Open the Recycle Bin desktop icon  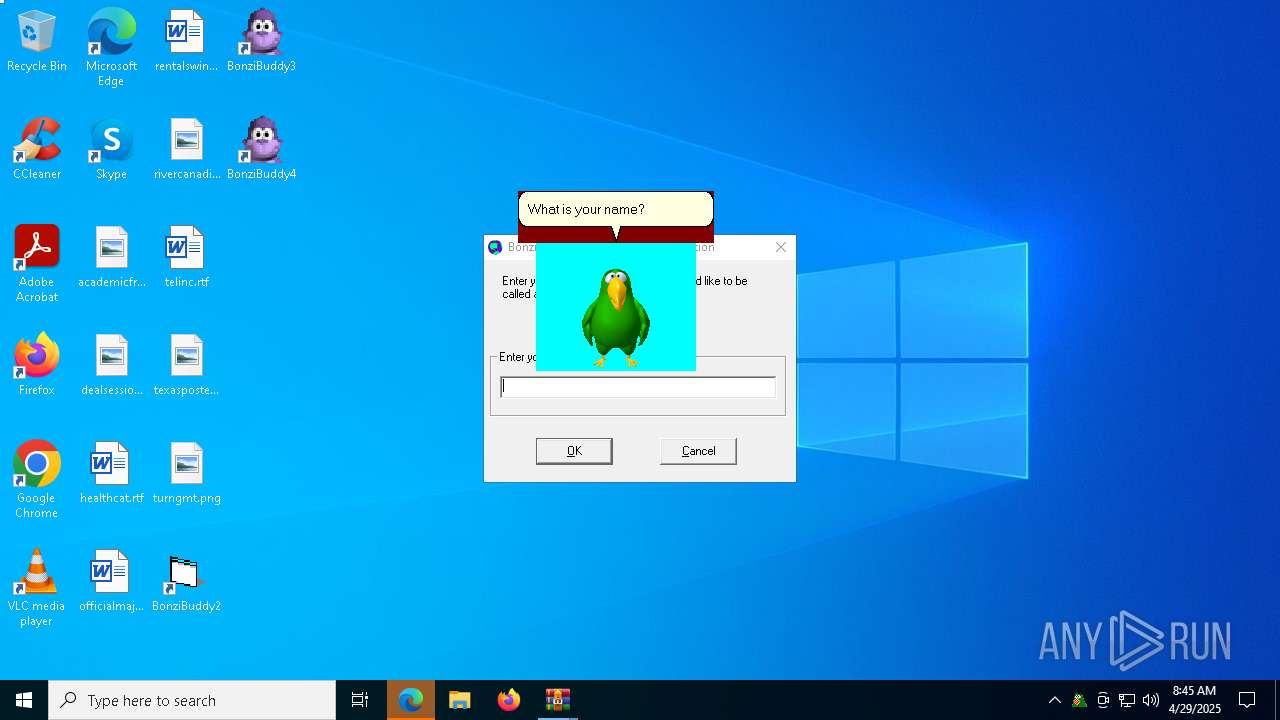[x=37, y=42]
